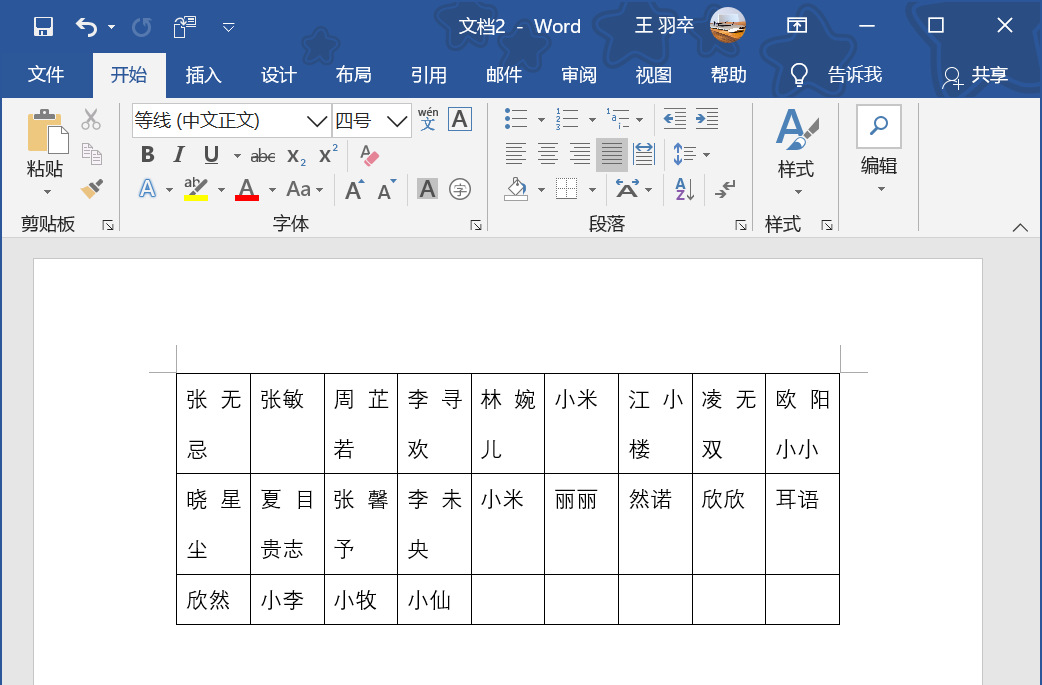Apply strikethrough to selected text

[264, 155]
